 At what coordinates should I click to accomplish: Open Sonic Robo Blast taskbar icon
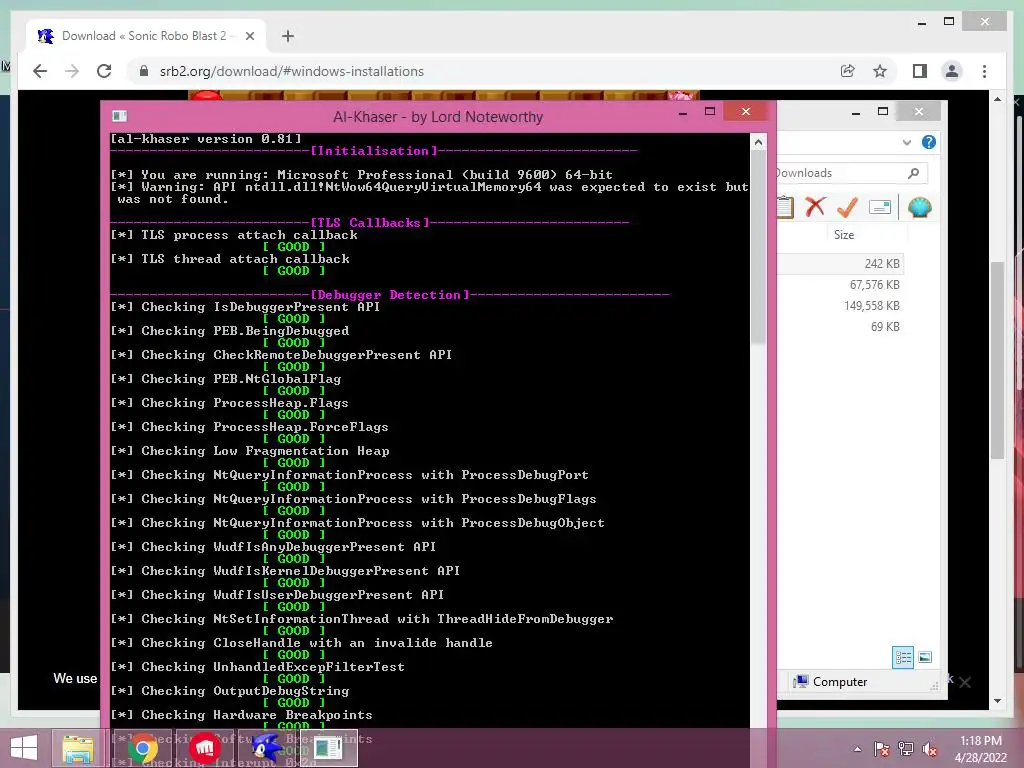click(265, 748)
